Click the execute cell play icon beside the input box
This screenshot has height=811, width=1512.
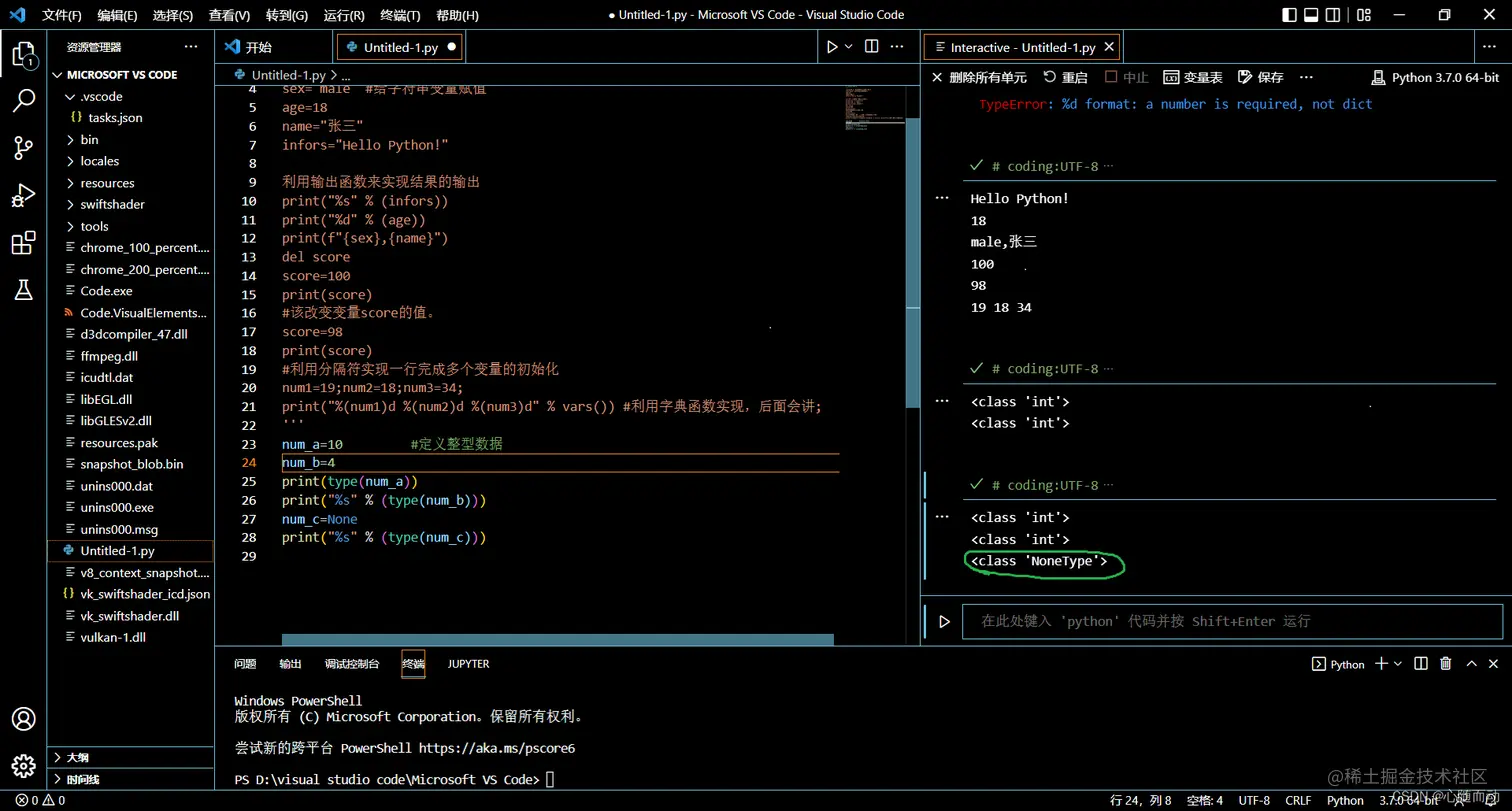[x=944, y=622]
